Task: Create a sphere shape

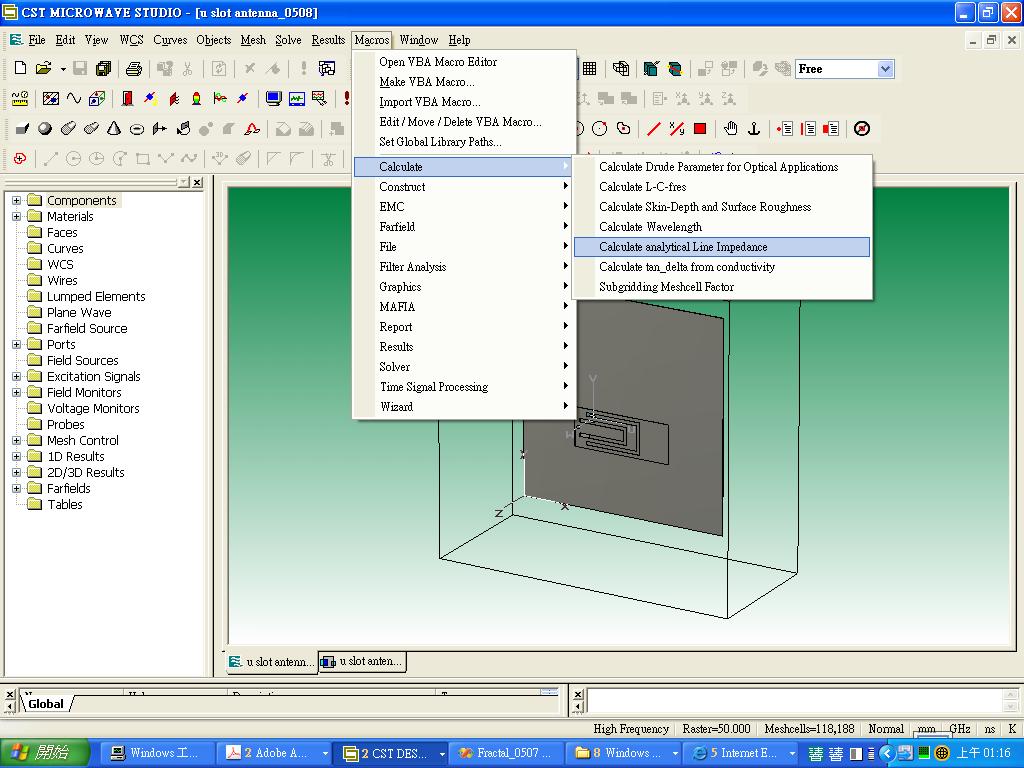Action: pos(45,129)
